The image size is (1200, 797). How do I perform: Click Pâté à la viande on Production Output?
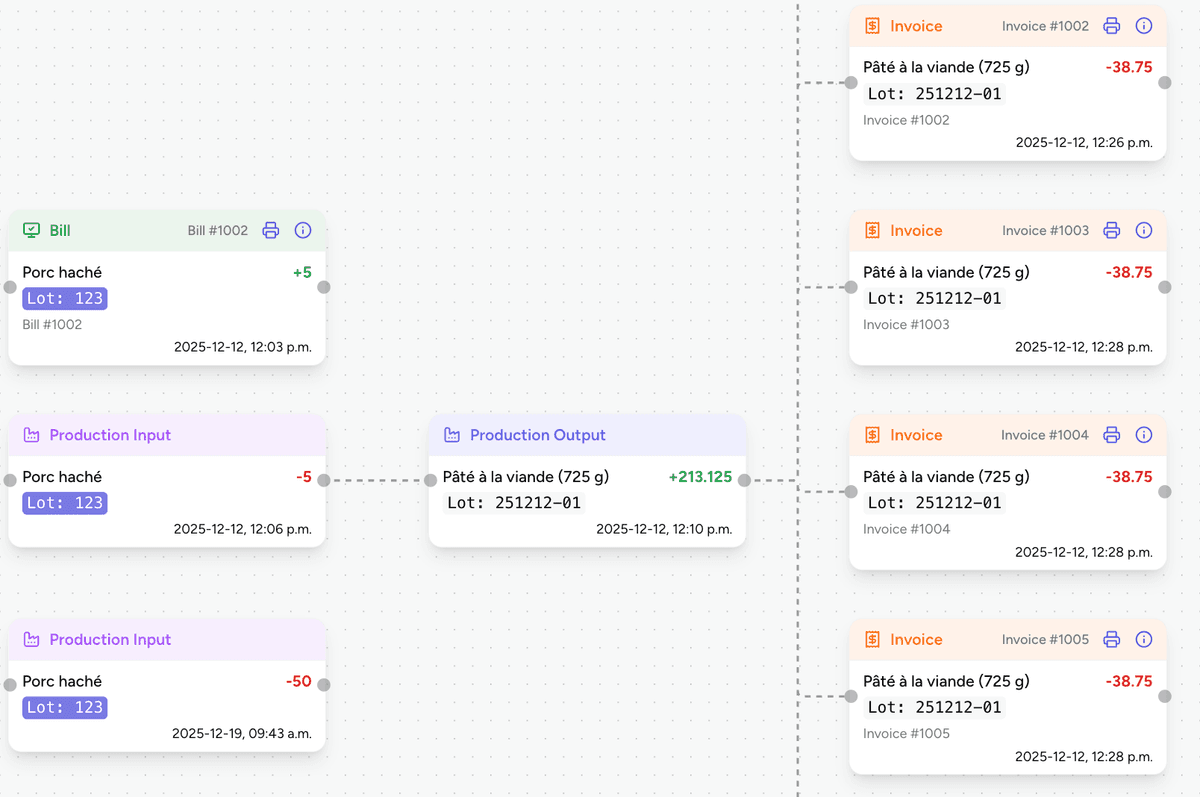pos(526,477)
